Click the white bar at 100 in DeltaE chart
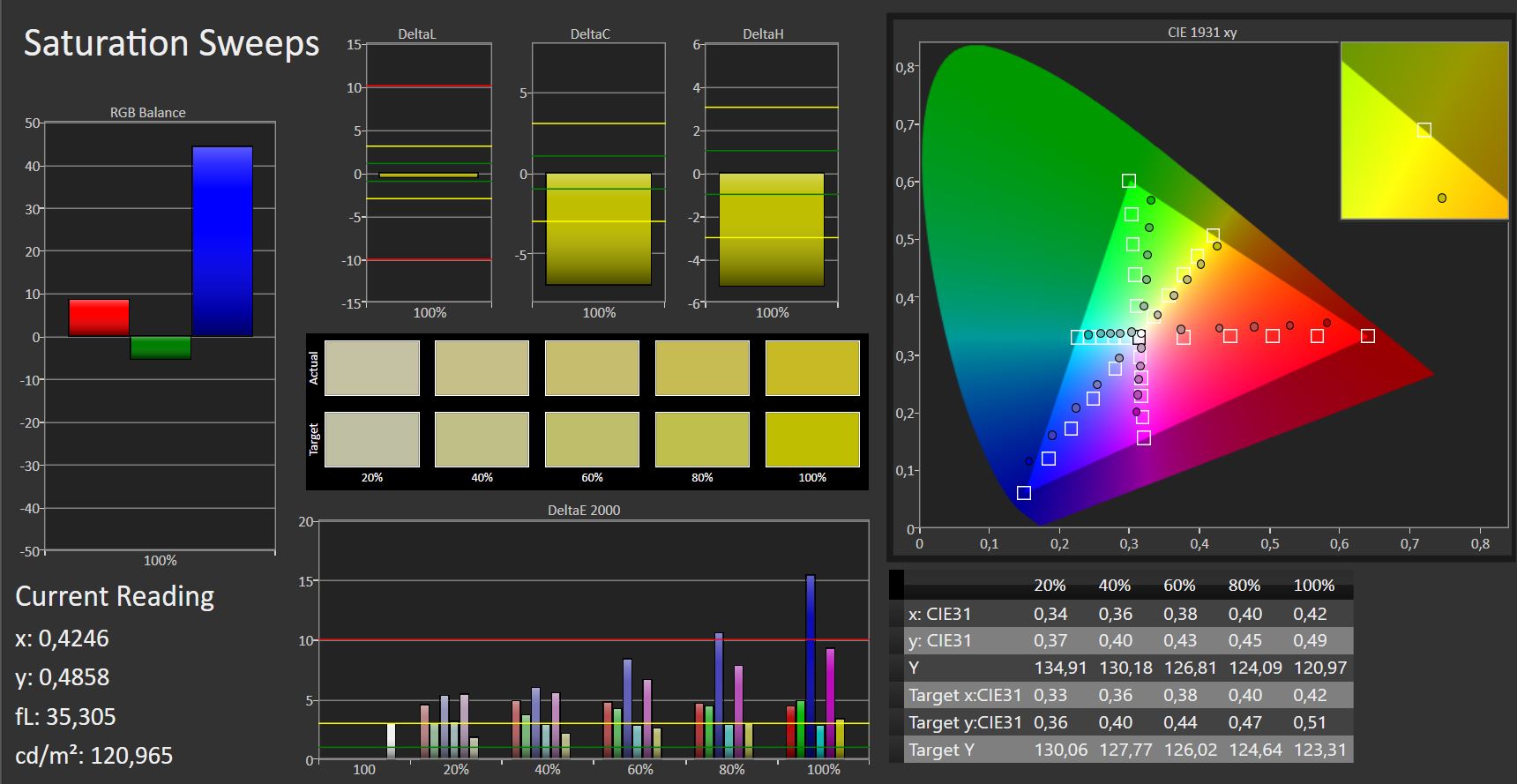The image size is (1517, 784). (x=391, y=741)
